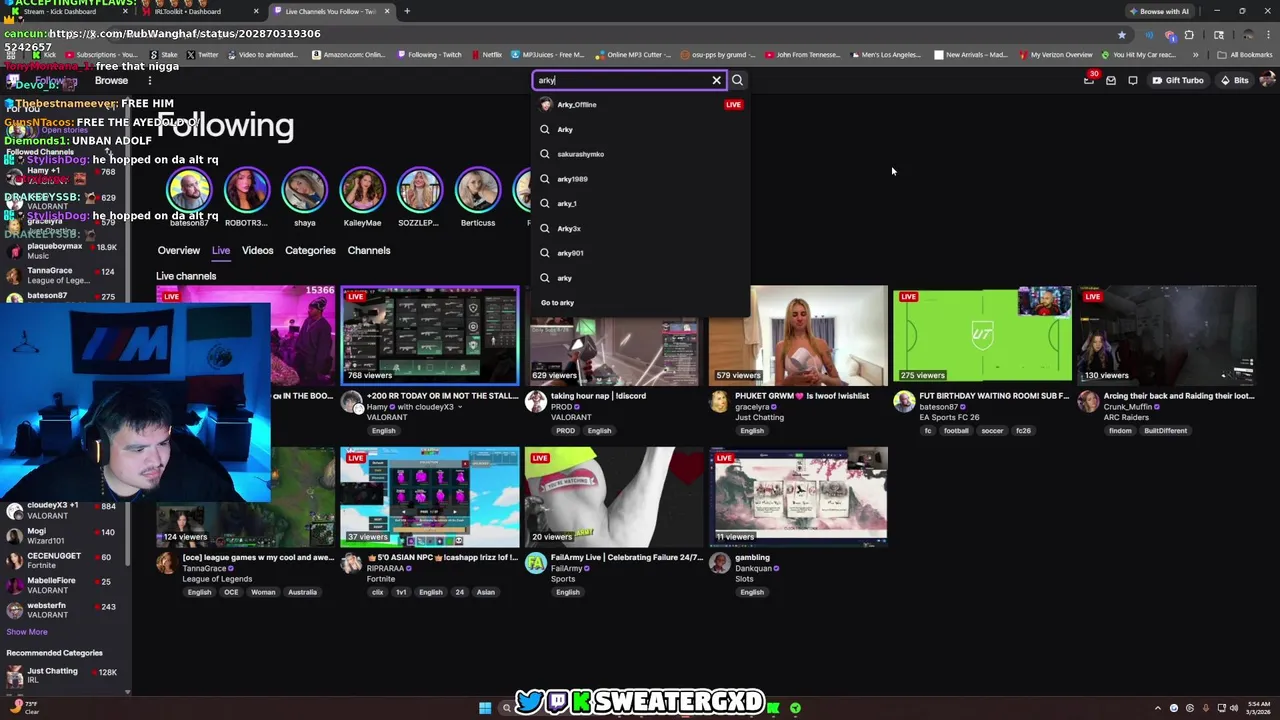Click the Browse with AI button

(x=1158, y=11)
